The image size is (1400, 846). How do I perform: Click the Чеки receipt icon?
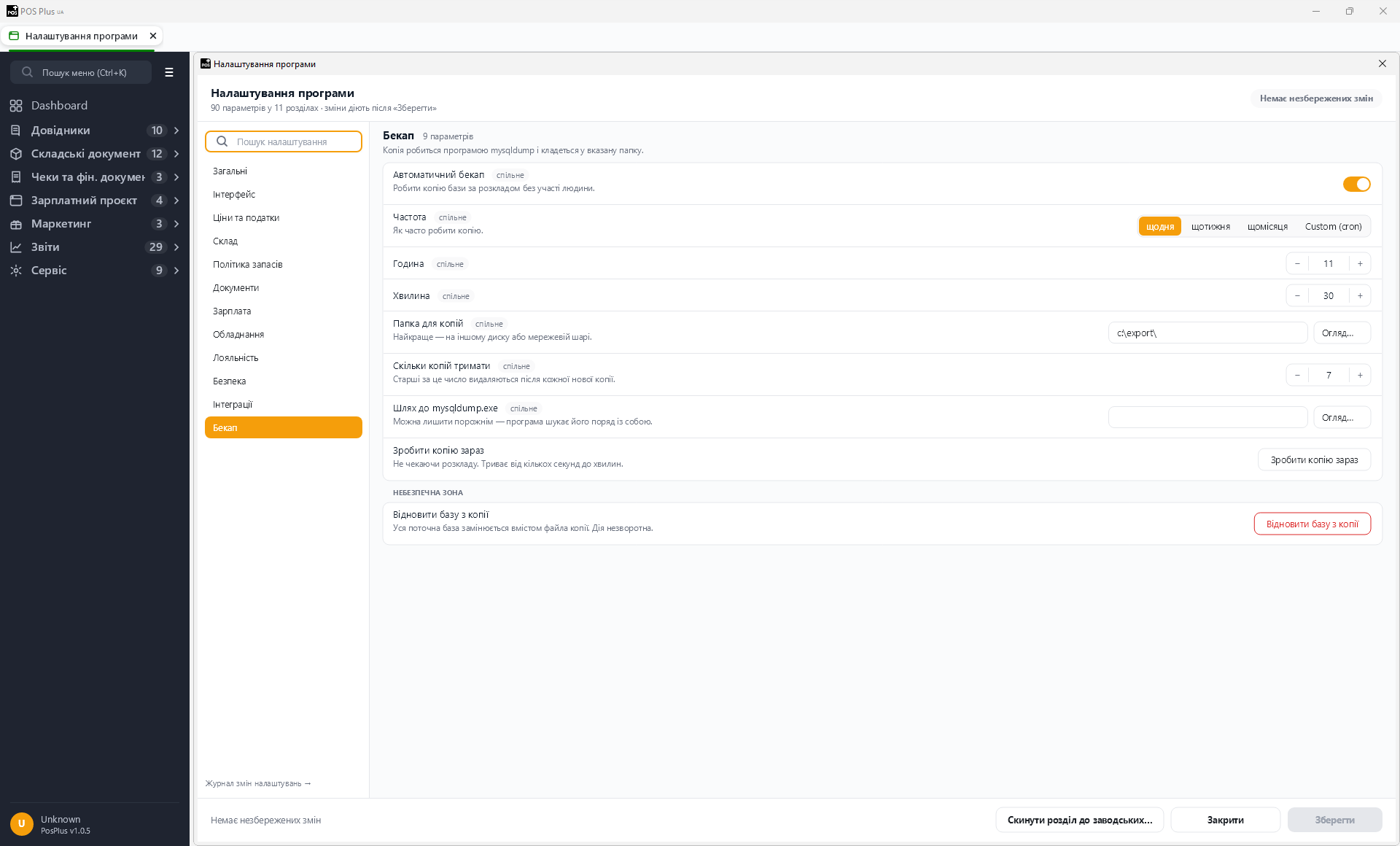16,177
